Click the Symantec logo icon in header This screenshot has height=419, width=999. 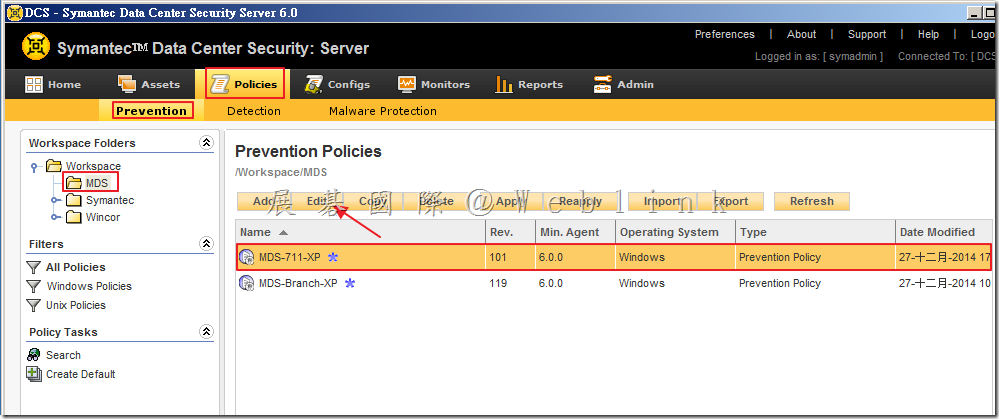pos(36,46)
